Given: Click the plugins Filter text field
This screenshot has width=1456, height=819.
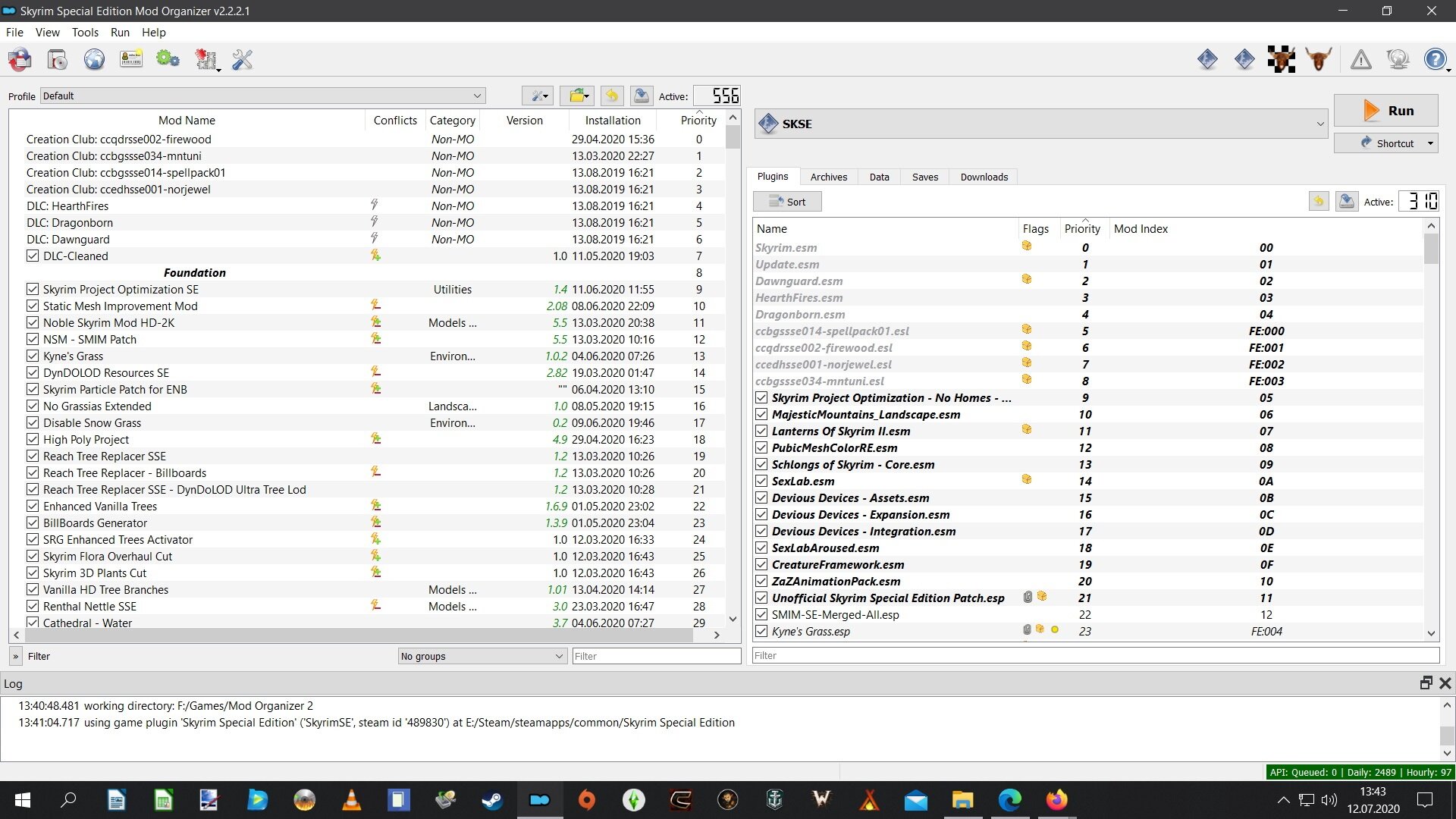Looking at the screenshot, I should tap(1096, 655).
